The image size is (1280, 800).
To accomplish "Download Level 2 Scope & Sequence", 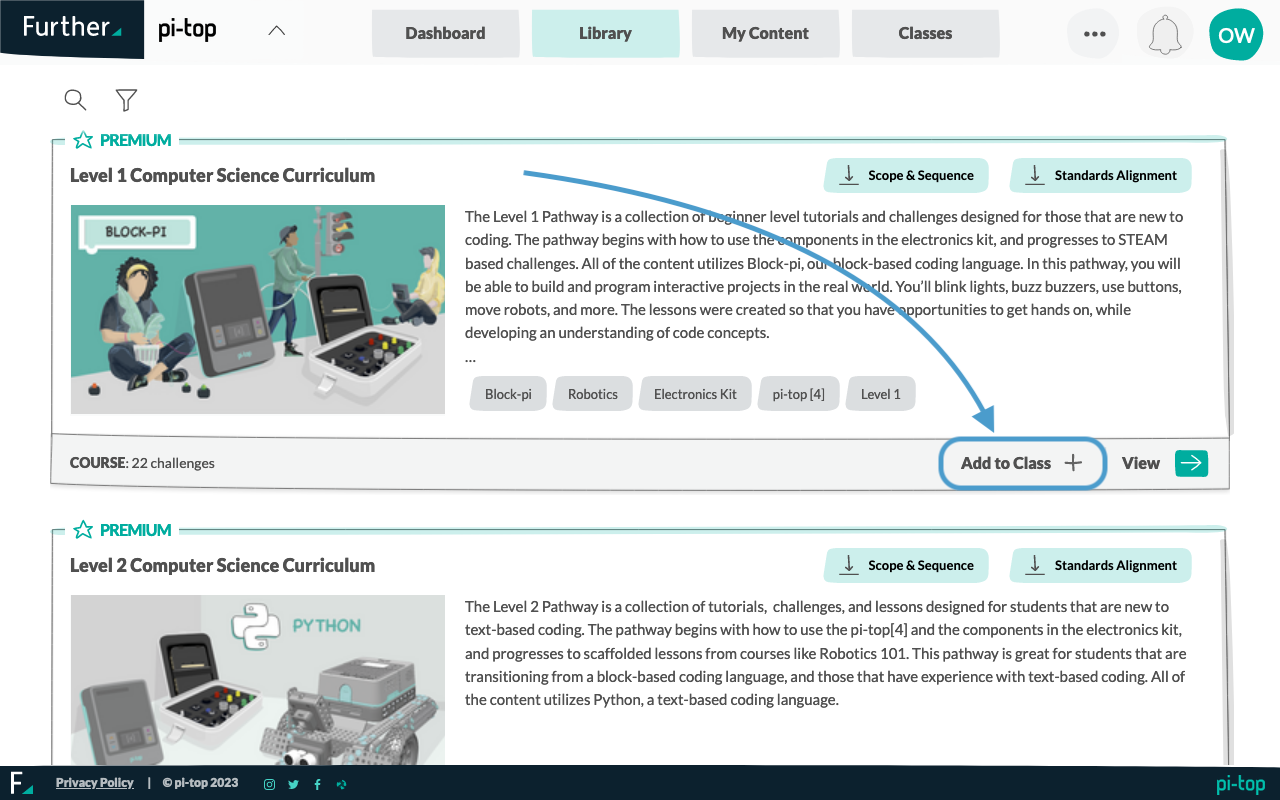I will 906,565.
